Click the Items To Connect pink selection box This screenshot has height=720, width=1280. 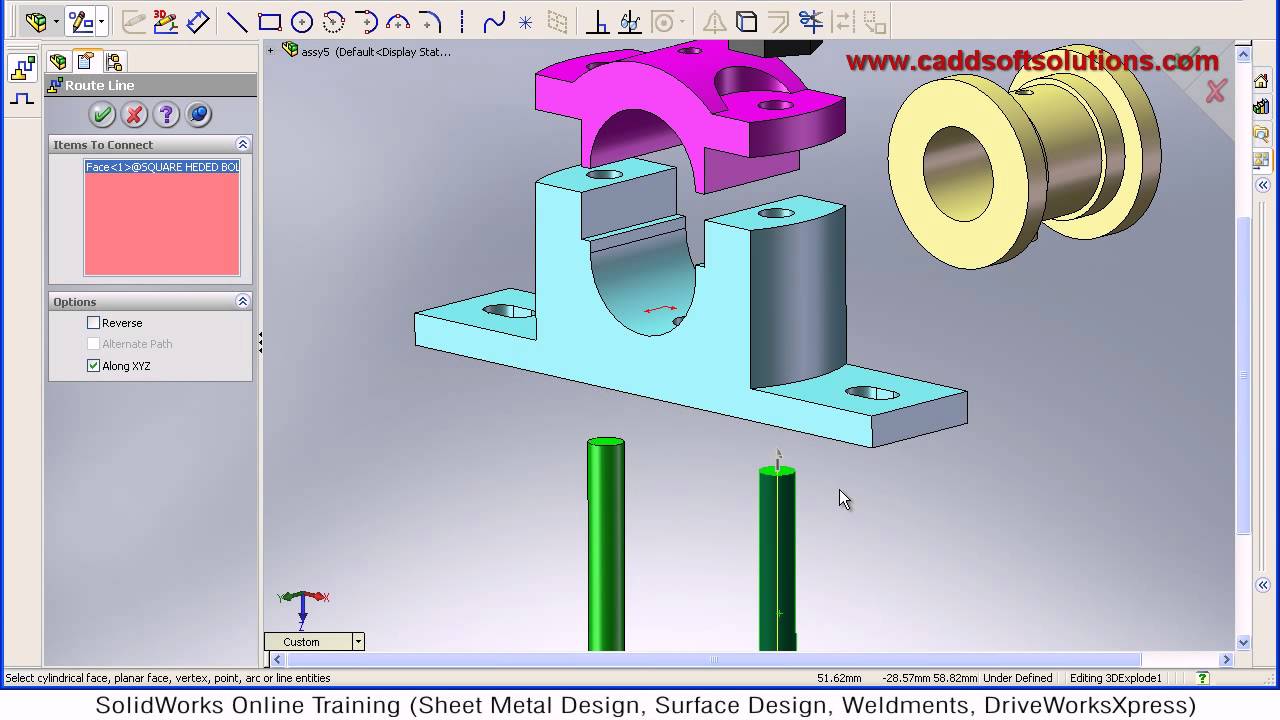(162, 217)
